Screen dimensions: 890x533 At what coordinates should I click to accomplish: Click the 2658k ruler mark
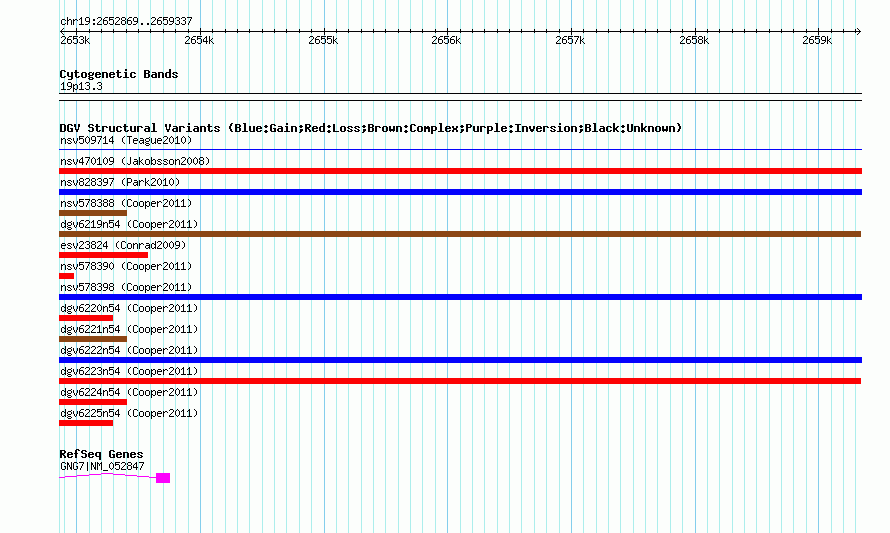pos(694,40)
